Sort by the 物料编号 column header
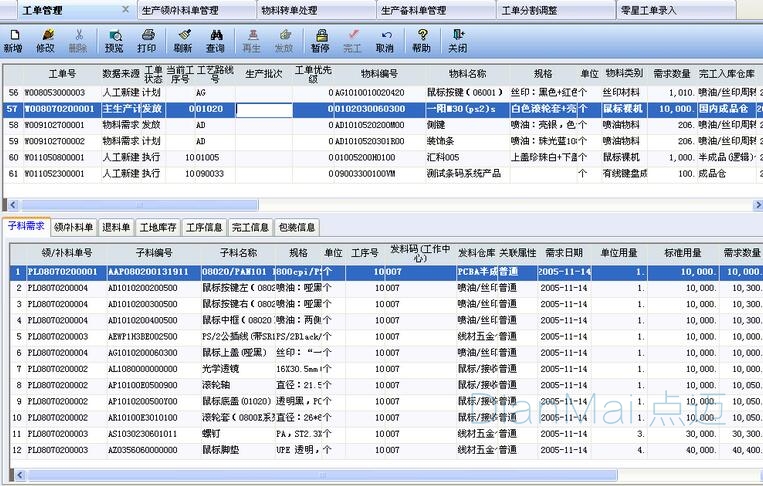763x486 pixels. tap(379, 73)
